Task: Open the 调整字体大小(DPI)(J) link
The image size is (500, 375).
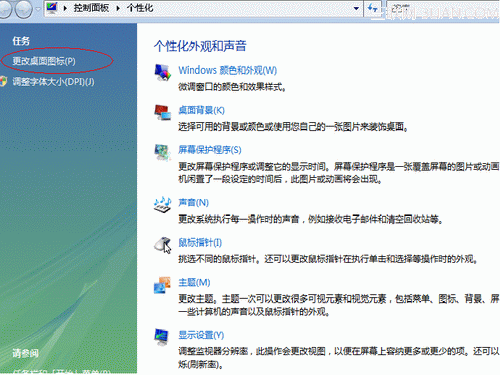Action: (53, 82)
